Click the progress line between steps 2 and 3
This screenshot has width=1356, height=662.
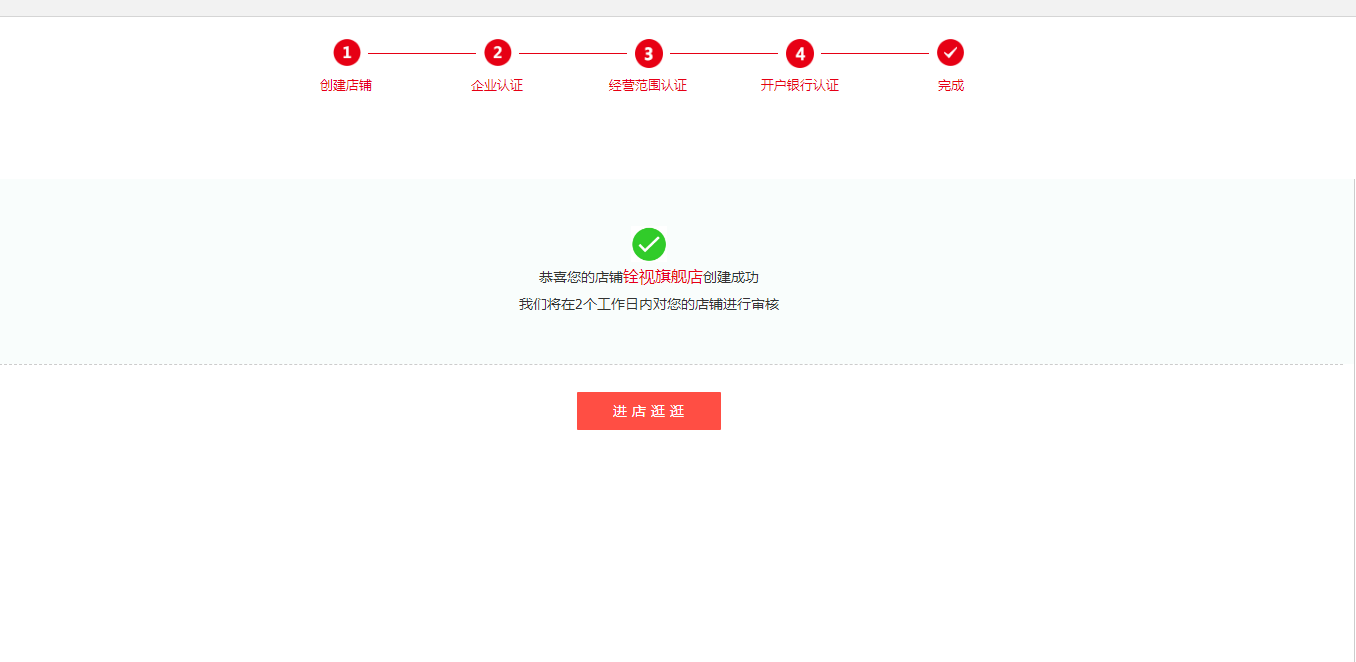tap(573, 53)
